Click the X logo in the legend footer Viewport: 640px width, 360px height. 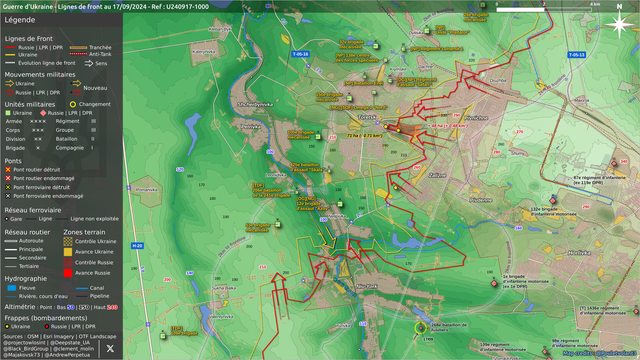110,349
